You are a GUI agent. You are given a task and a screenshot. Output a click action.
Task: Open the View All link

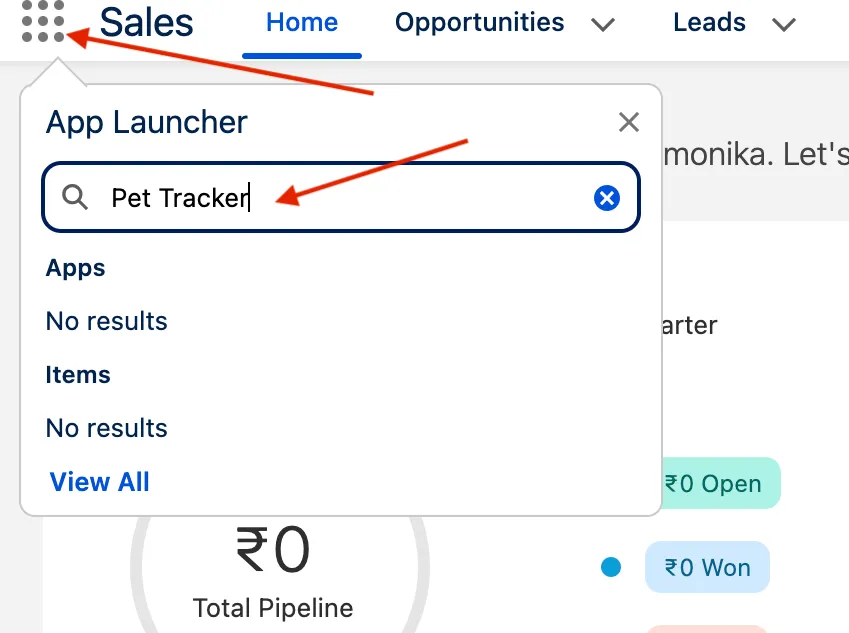coord(99,482)
